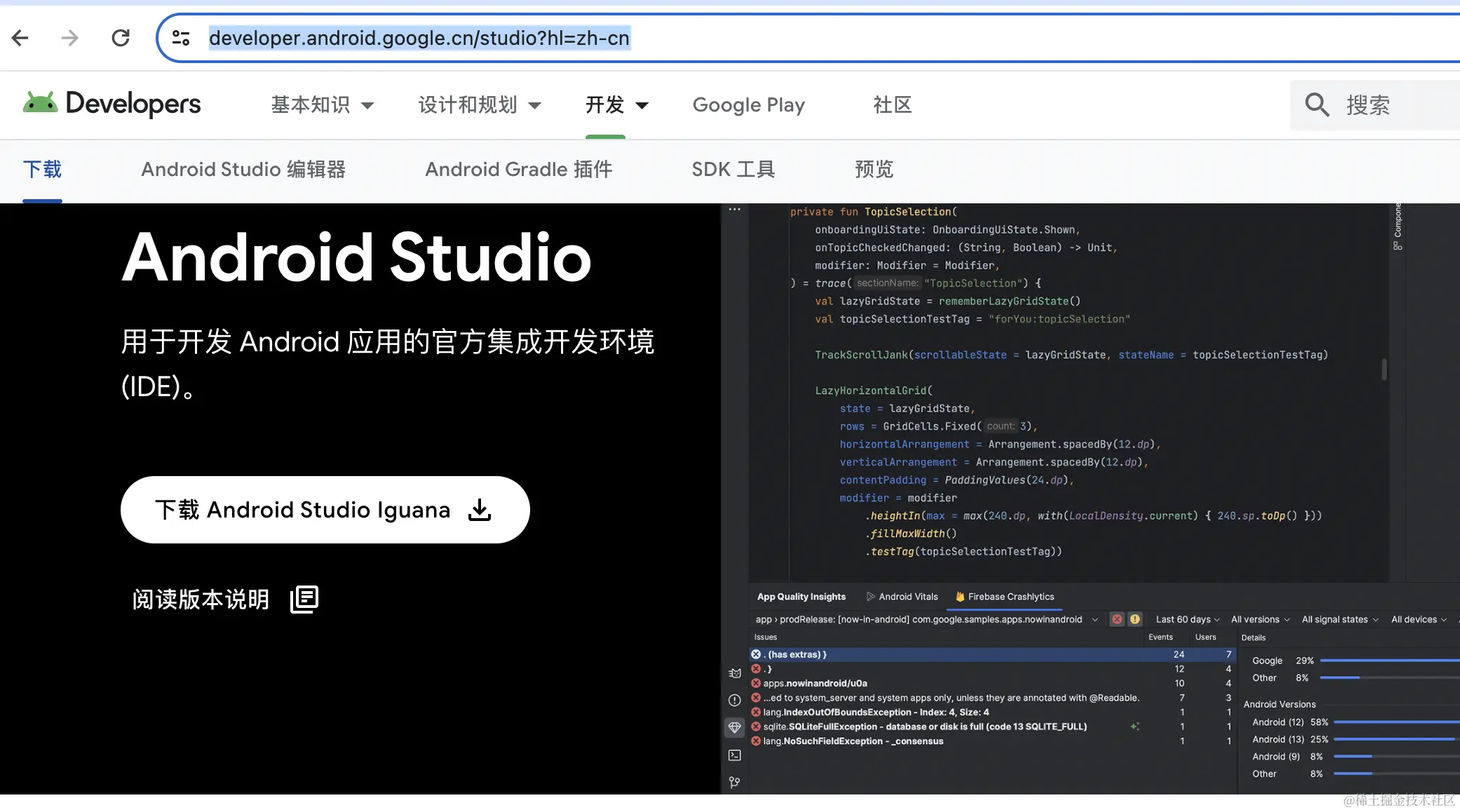1460x812 pixels.
Task: Switch to Android Gradle 插件 tab
Action: click(x=518, y=170)
